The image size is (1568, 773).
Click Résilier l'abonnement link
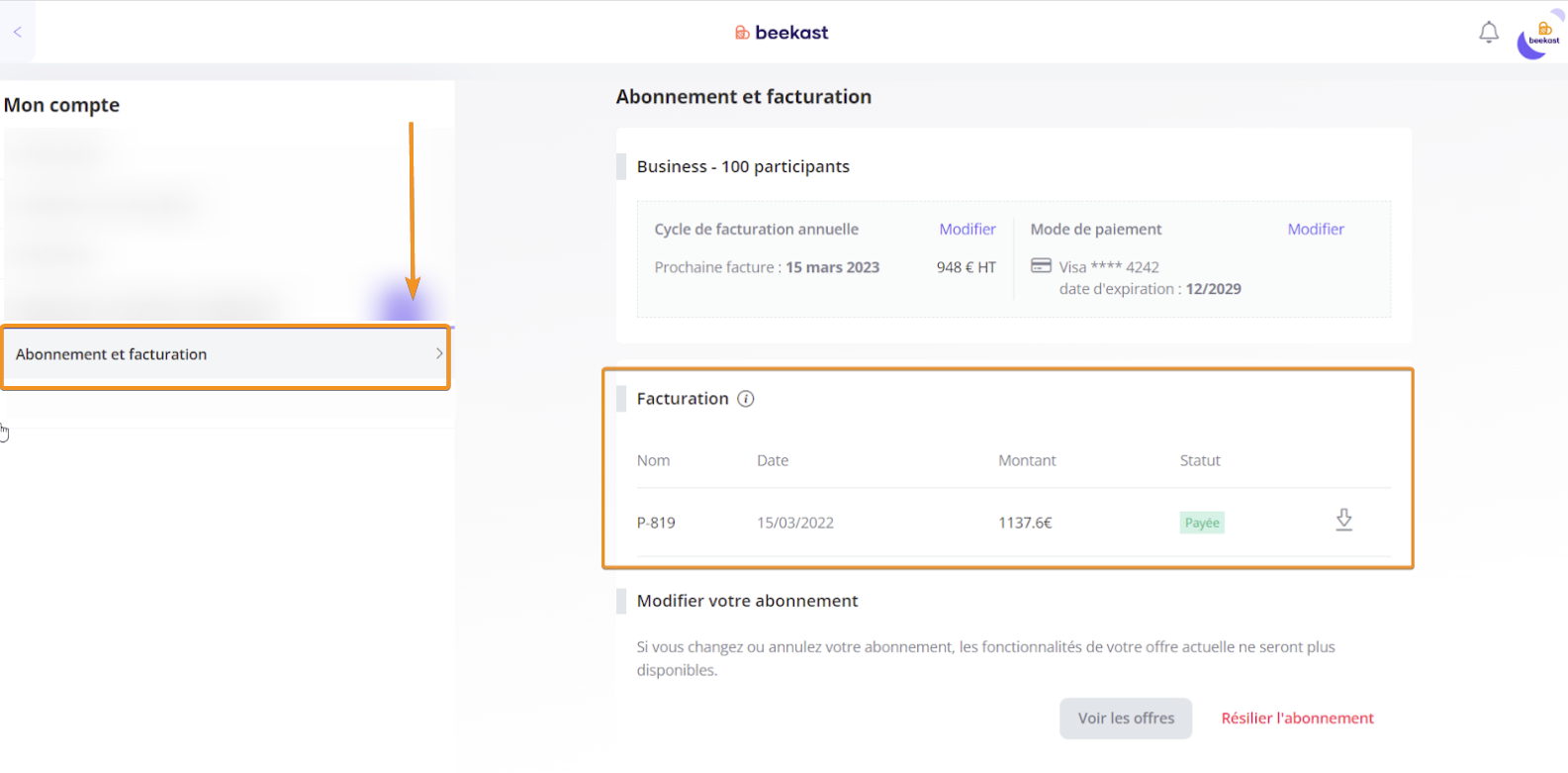[1296, 719]
